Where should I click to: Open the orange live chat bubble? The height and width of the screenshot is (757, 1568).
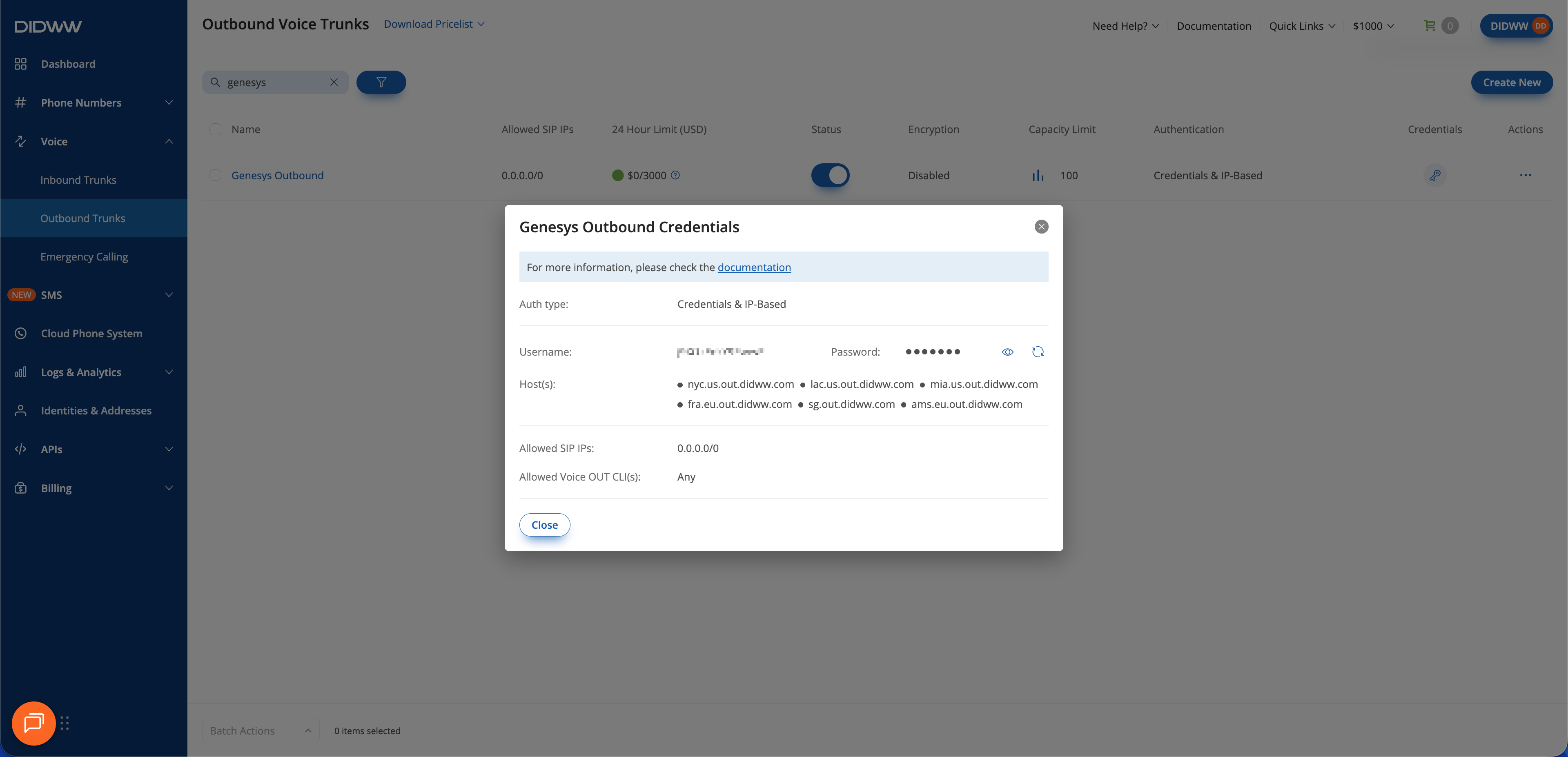[x=33, y=723]
